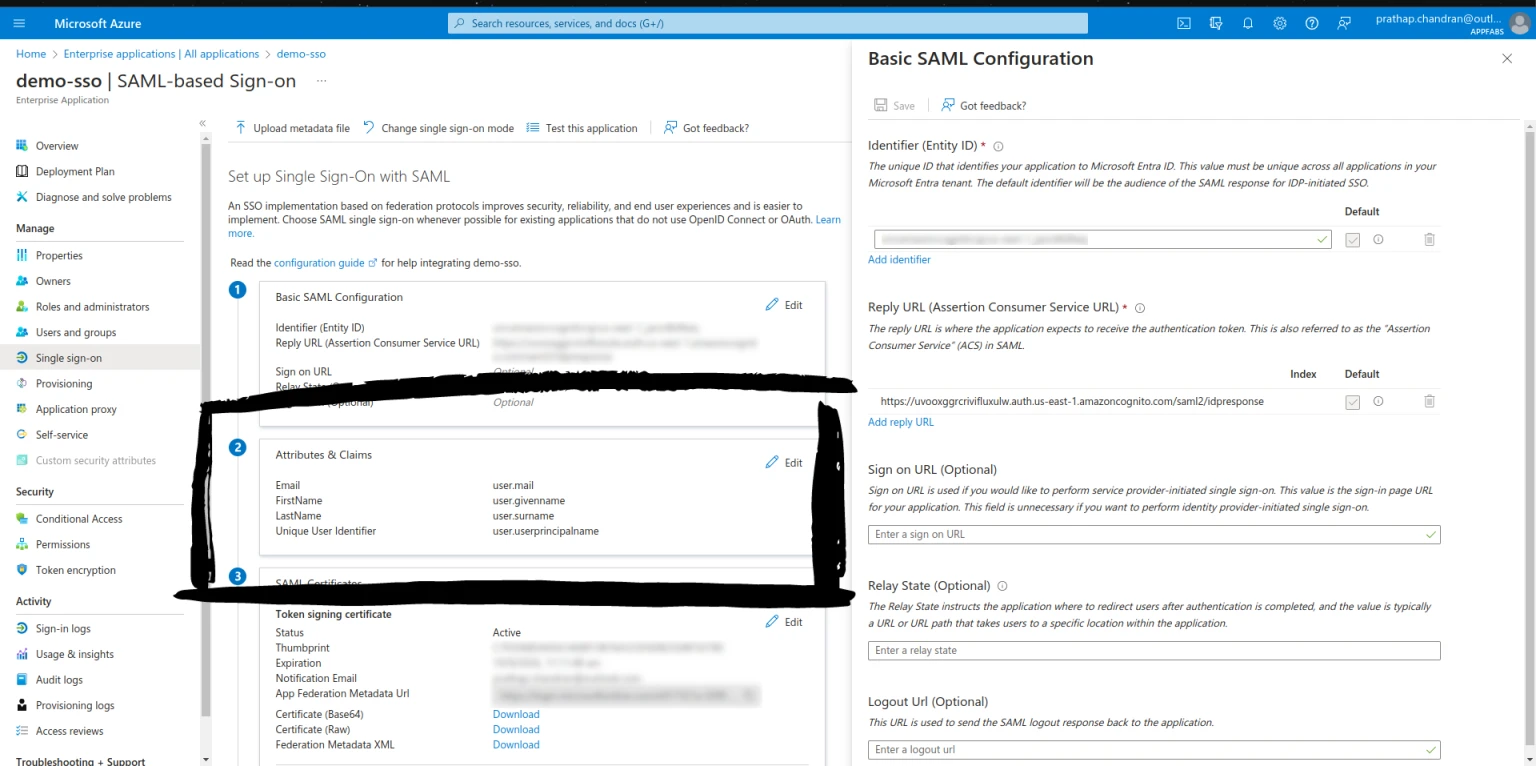
Task: Edit the Basic SAML Configuration section
Action: click(x=784, y=305)
